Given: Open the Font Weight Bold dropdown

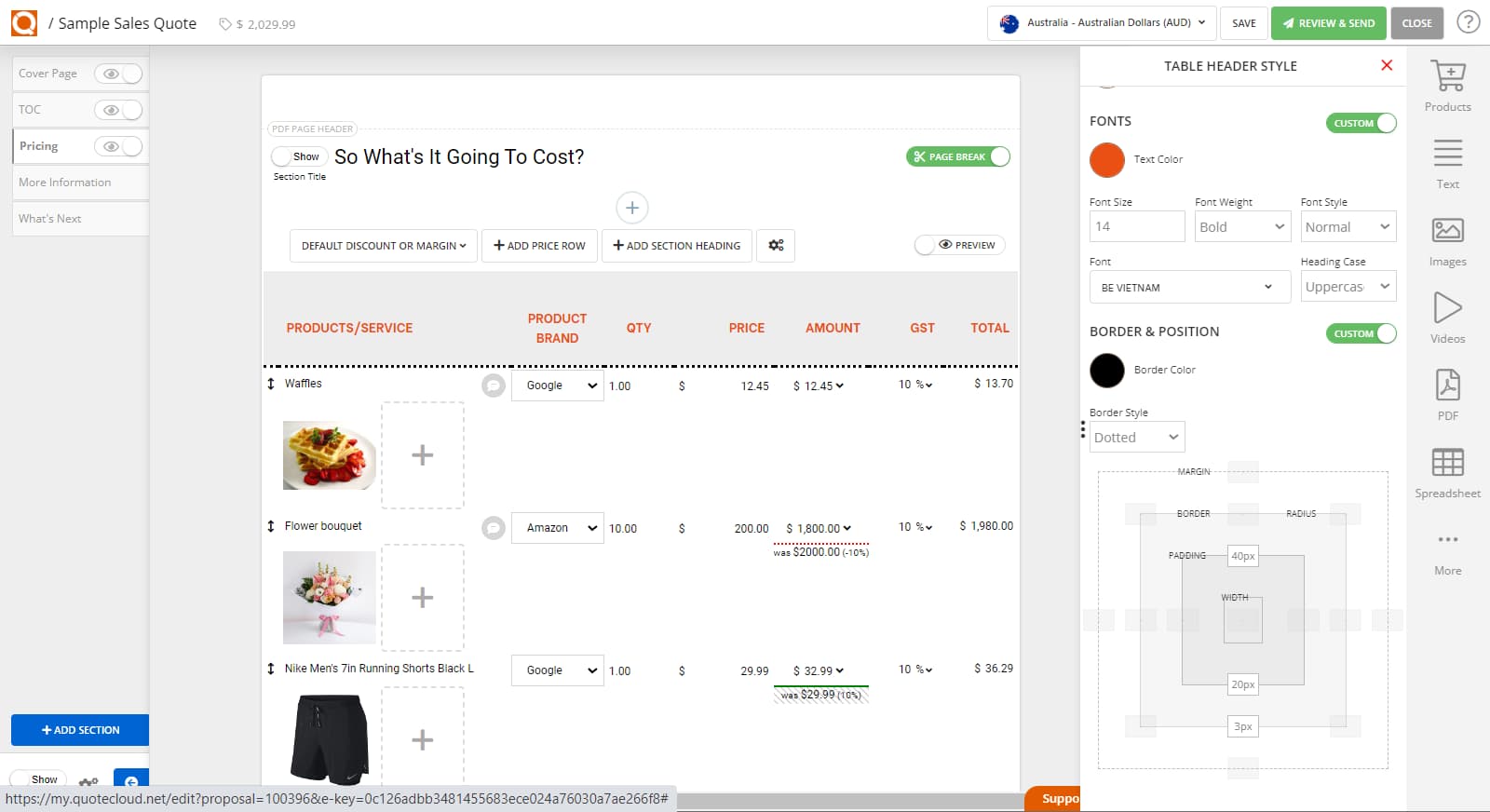Looking at the screenshot, I should pos(1242,226).
